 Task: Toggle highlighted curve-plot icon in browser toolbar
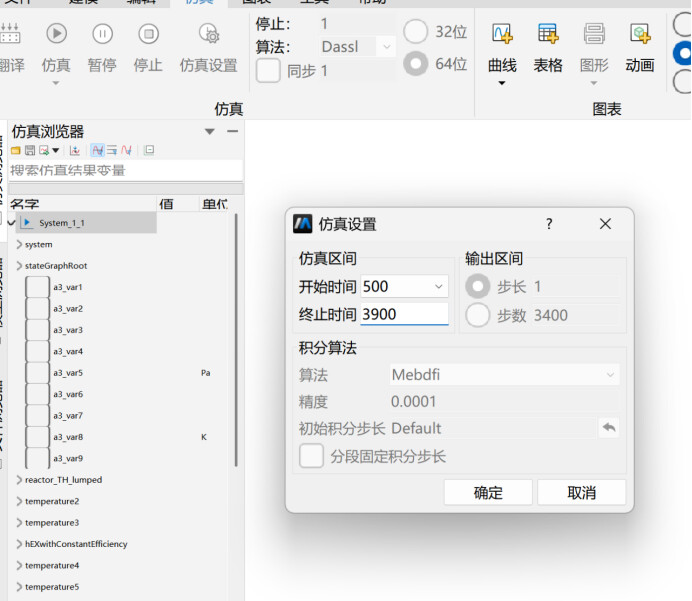(98, 150)
